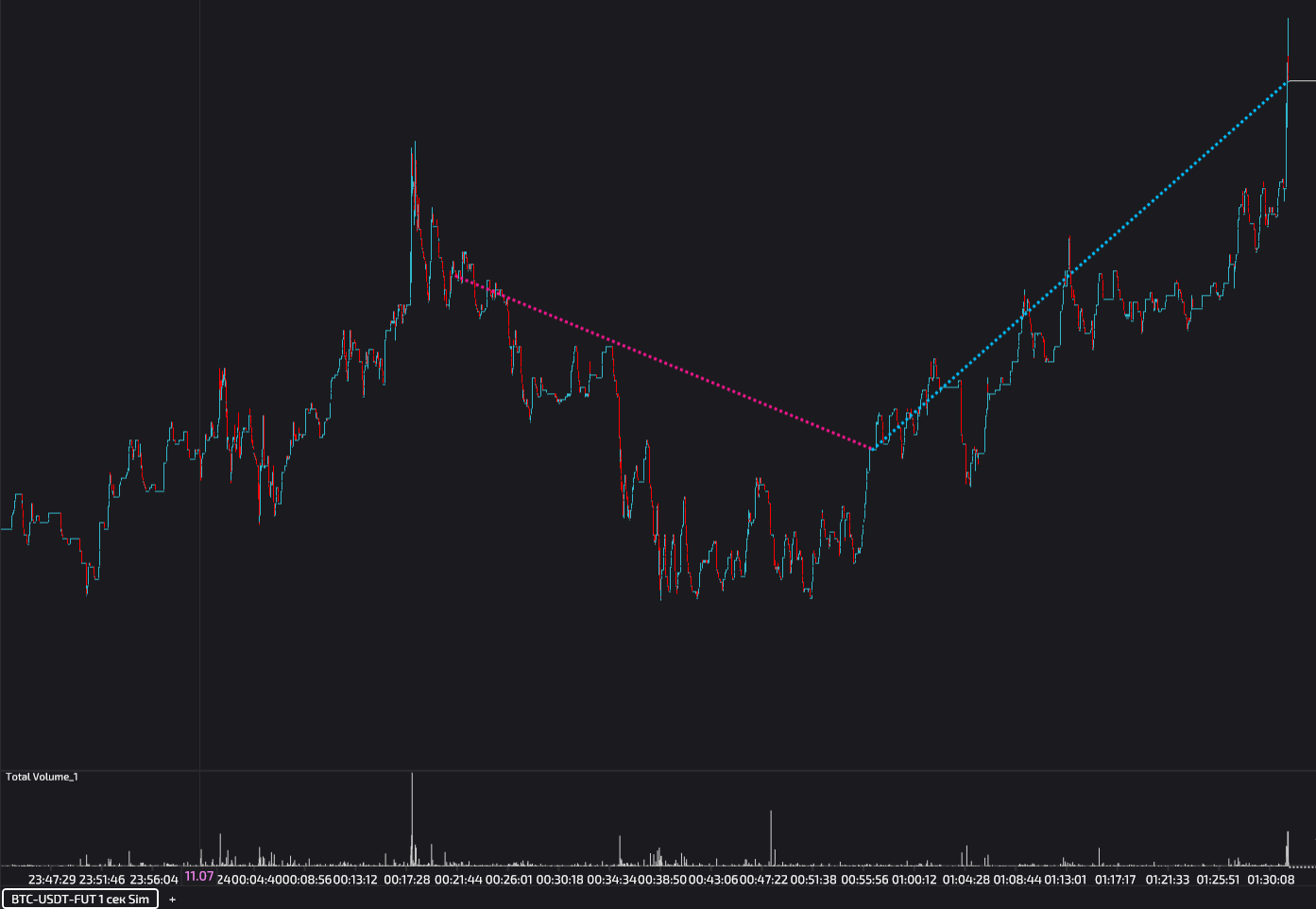This screenshot has height=909, width=1316.
Task: Click the 00:34:34 time axis label
Action: click(610, 879)
